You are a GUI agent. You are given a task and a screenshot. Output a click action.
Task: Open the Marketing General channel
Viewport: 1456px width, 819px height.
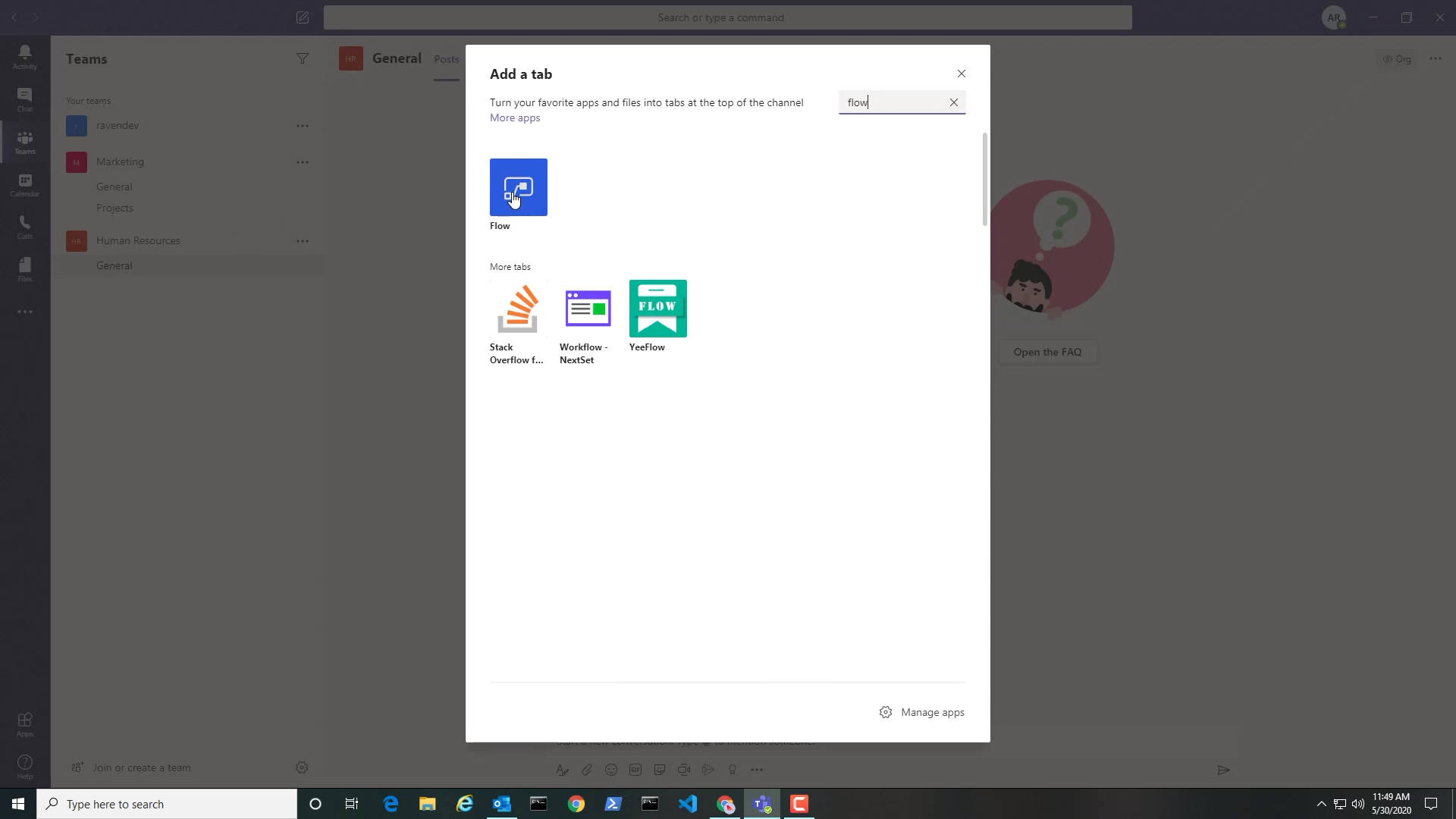pos(115,187)
